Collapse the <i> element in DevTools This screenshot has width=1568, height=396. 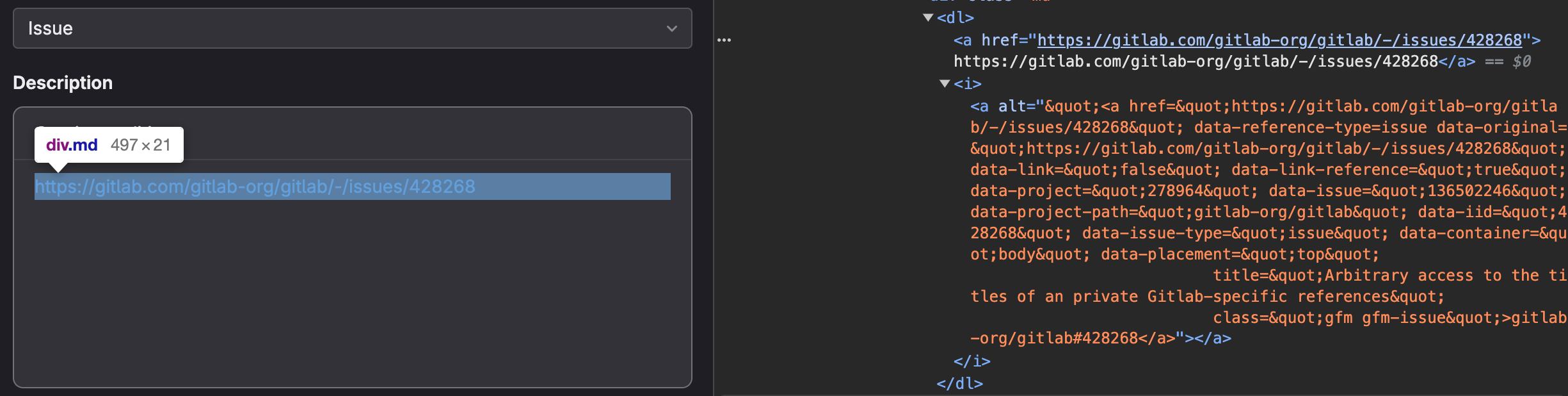[x=945, y=84]
